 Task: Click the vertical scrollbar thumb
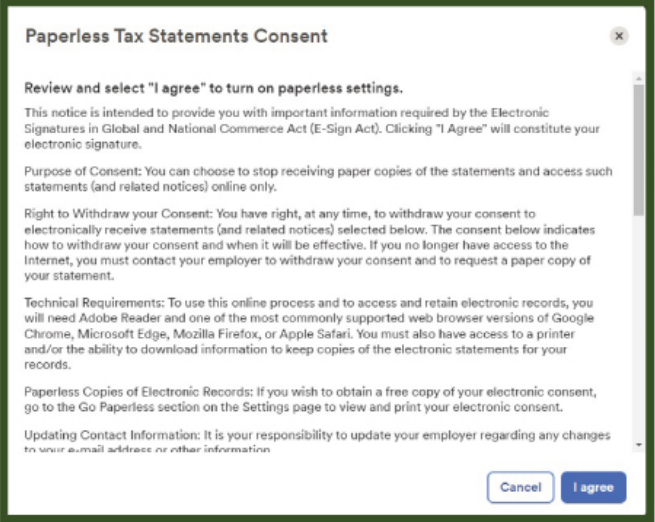tap(639, 150)
